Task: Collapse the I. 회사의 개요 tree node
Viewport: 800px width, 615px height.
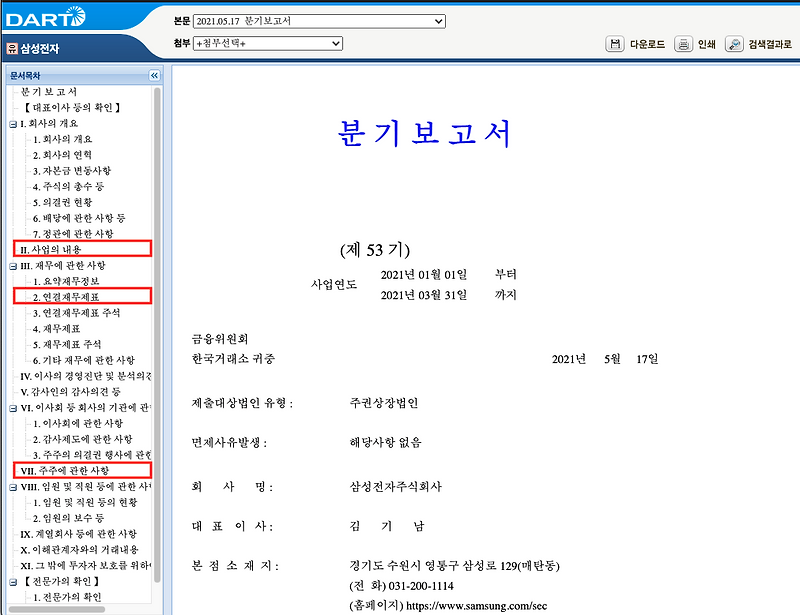Action: pyautogui.click(x=13, y=124)
